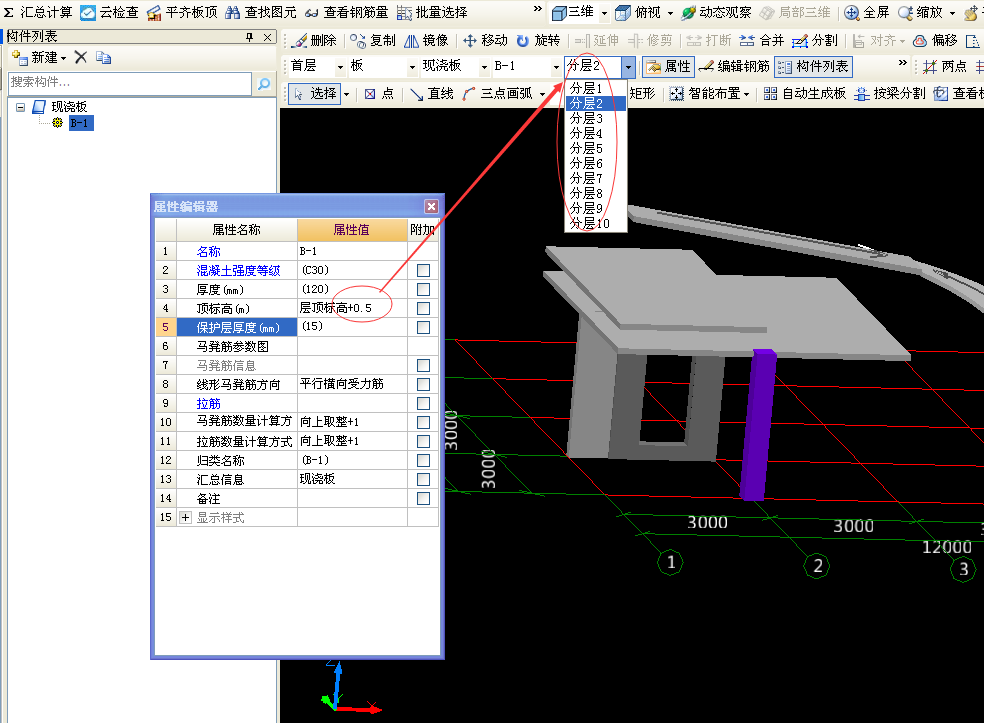Click the 选择 select button
The width and height of the screenshot is (984, 723).
pos(316,94)
